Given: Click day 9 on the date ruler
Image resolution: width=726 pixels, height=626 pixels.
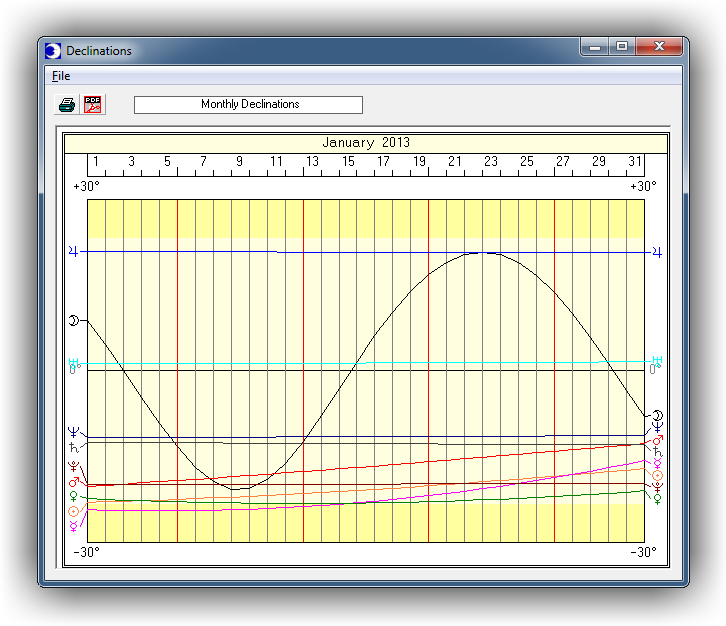Looking at the screenshot, I should (239, 161).
